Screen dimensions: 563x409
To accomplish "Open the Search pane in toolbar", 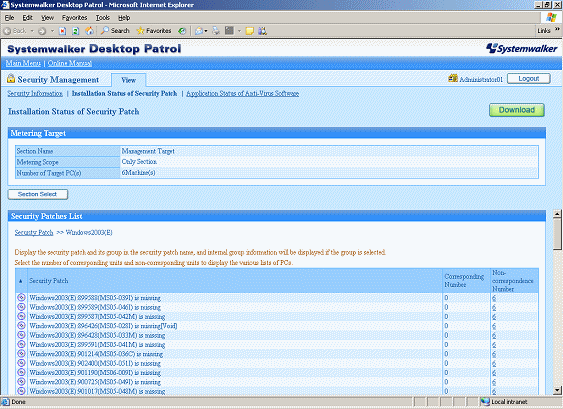I will pos(115,31).
